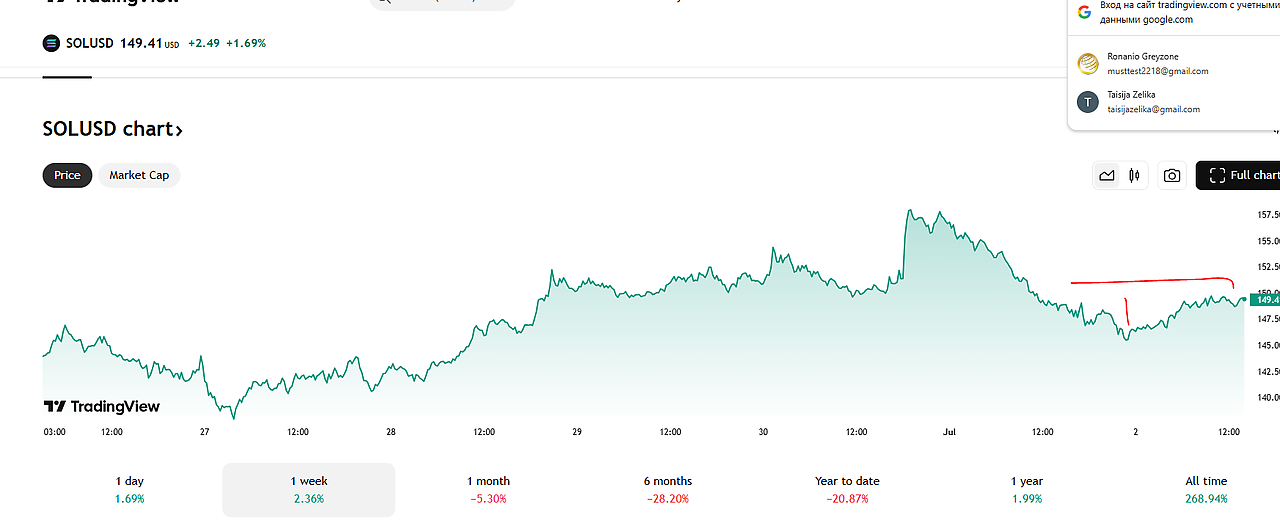Screen dimensions: 1280x520
Task: Select the 6 months range tab
Action: (x=668, y=489)
